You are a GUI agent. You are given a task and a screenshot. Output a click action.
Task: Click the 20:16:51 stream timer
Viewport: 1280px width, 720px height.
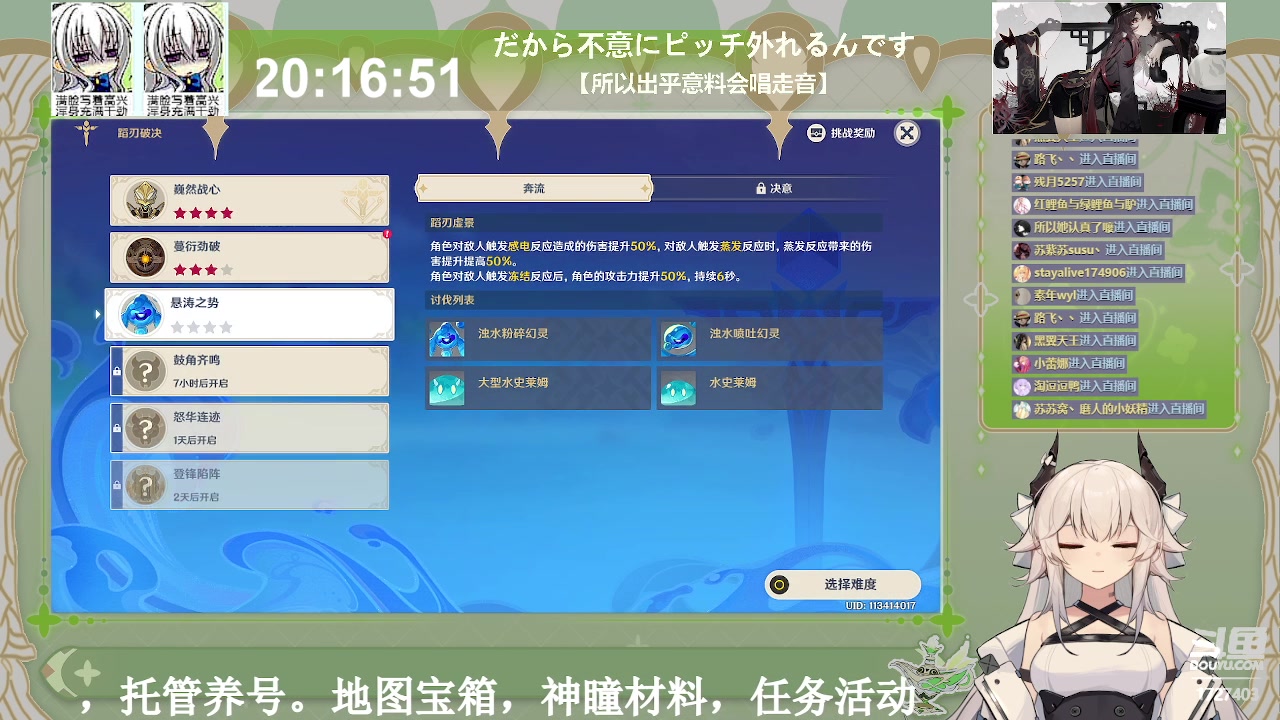(358, 78)
